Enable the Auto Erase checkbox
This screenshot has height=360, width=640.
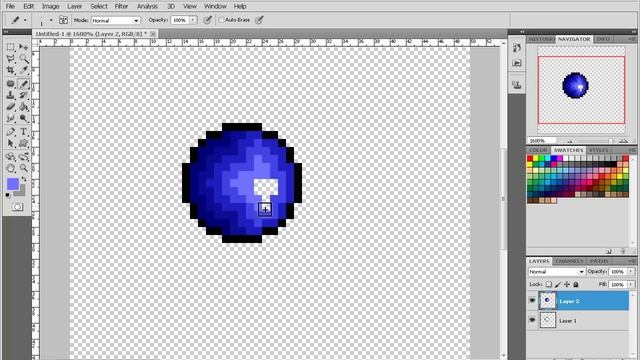pyautogui.click(x=222, y=20)
